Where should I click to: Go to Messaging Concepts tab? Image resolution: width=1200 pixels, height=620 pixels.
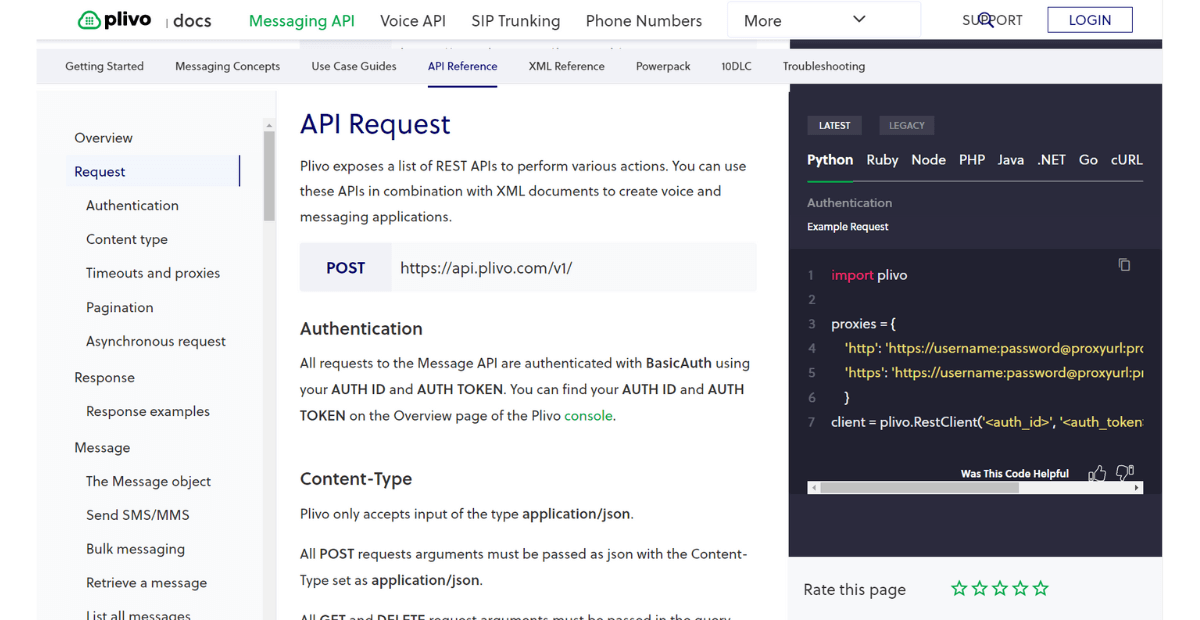227,66
